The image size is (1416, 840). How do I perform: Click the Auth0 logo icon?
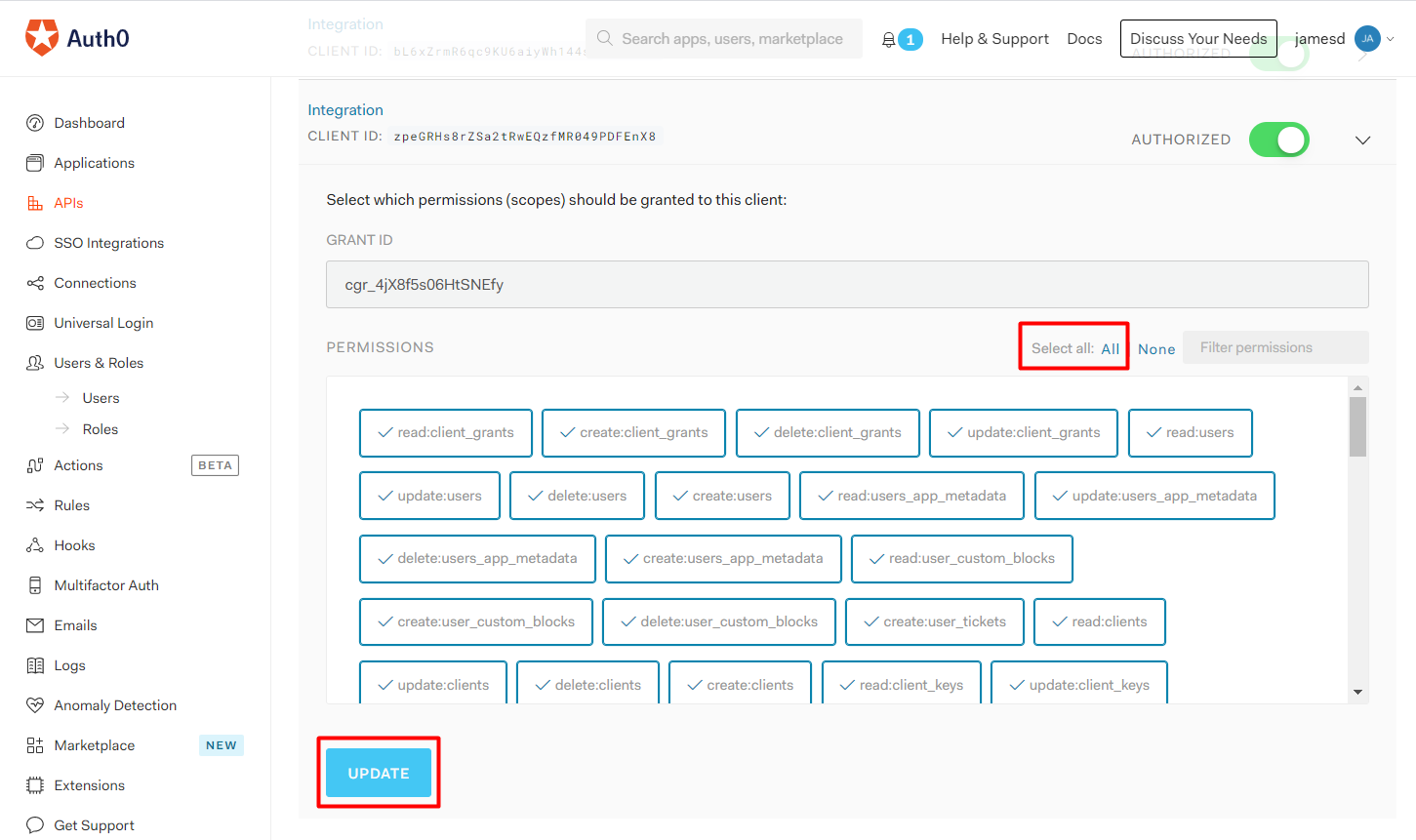pos(42,37)
